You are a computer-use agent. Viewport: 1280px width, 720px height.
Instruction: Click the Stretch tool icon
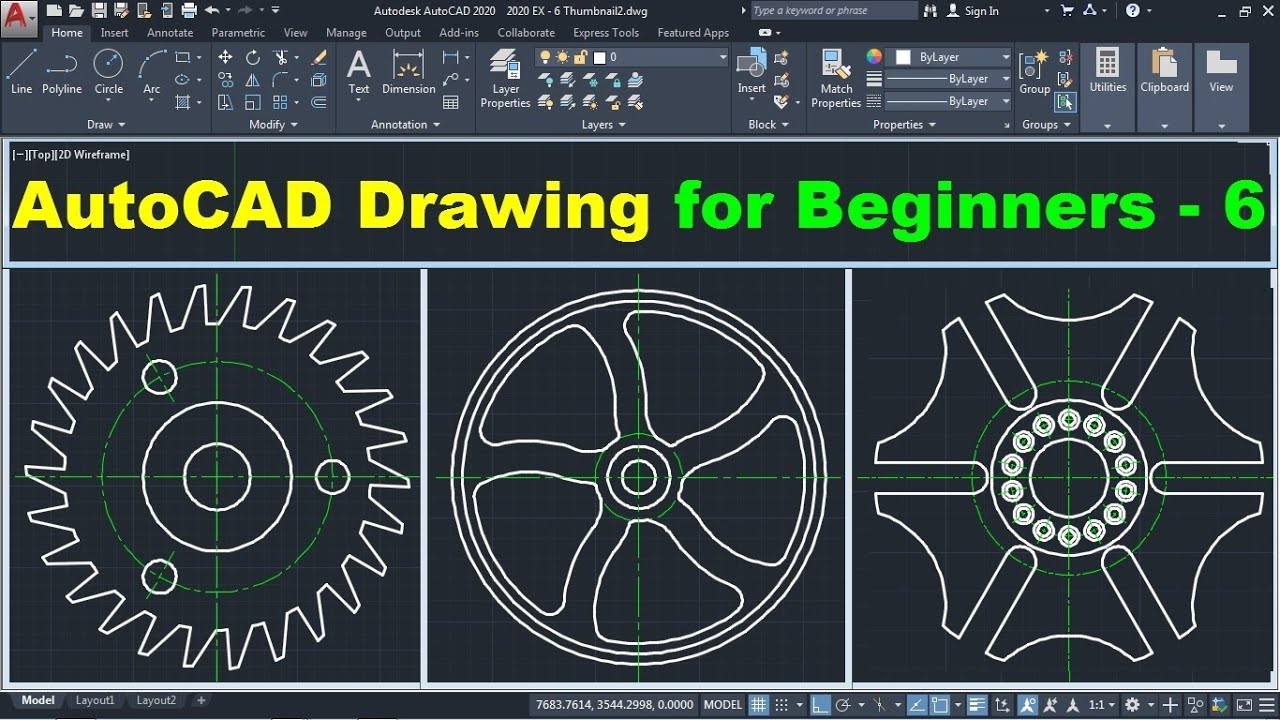(225, 102)
